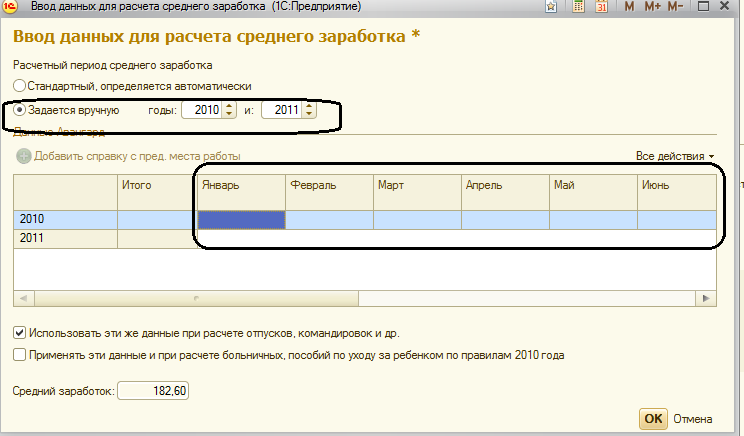Click the second year field showing 2011

coord(282,110)
